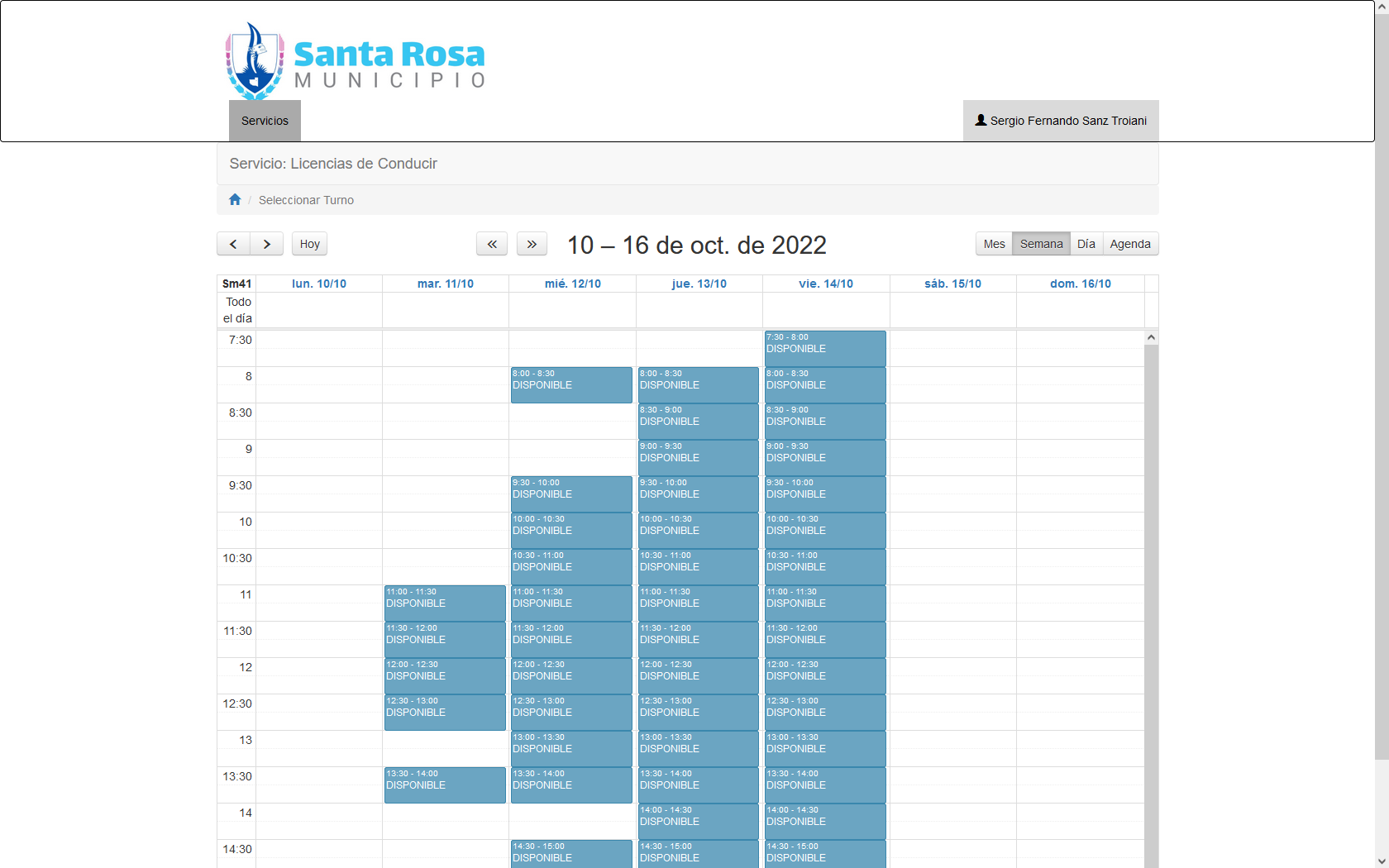The width and height of the screenshot is (1389, 868).
Task: Pick Tuesday 11:00 - 11:30 DISPONIBLE slot
Action: pyautogui.click(x=444, y=603)
